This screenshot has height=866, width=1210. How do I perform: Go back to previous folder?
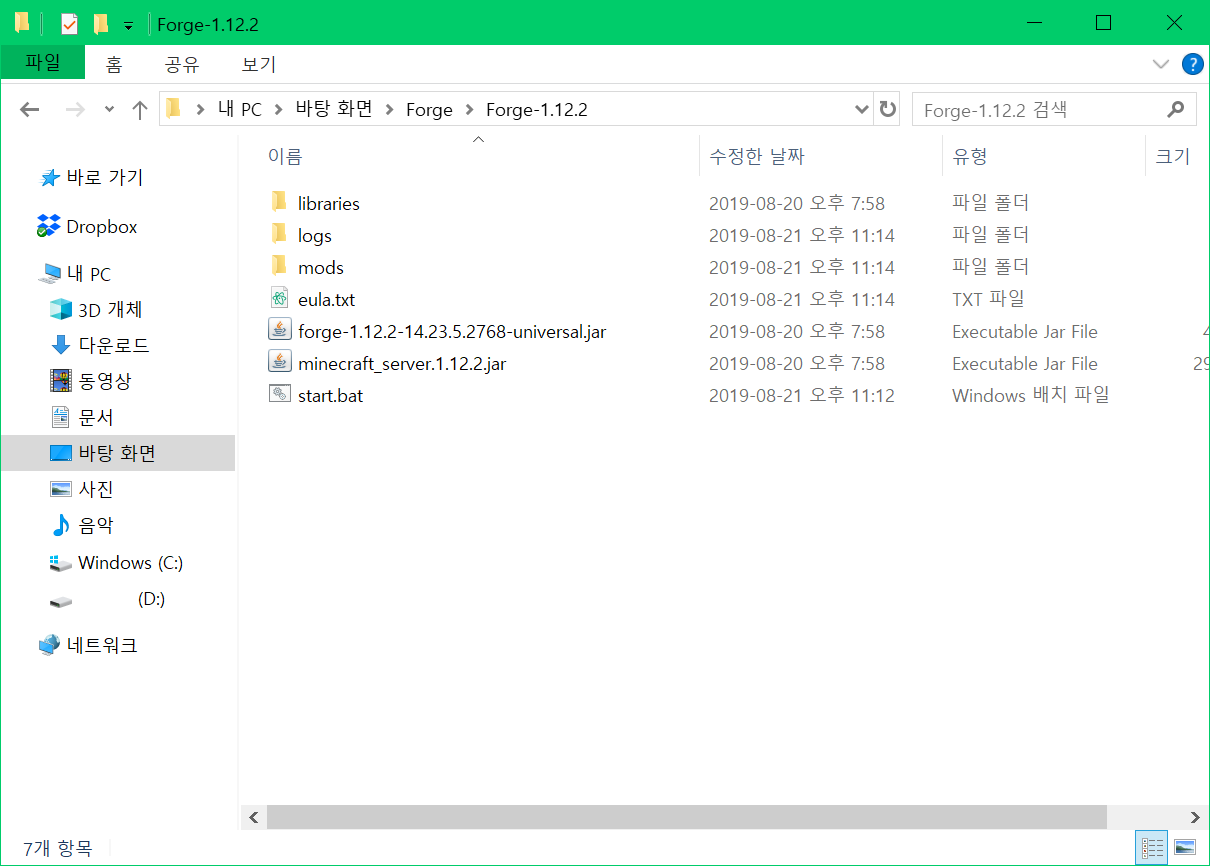(x=29, y=110)
